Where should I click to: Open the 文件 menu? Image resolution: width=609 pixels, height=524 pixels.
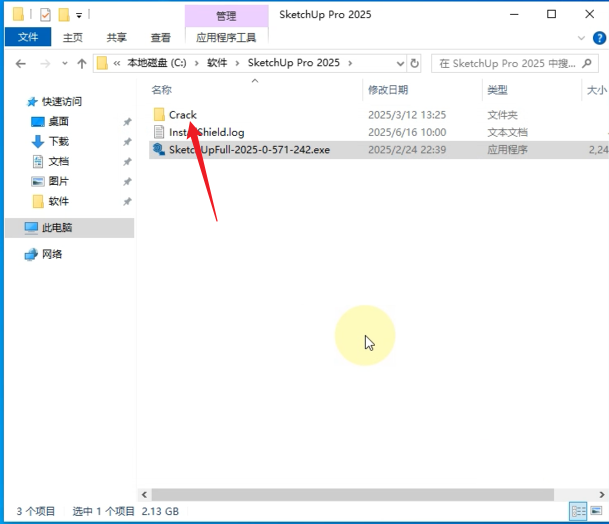click(28, 37)
